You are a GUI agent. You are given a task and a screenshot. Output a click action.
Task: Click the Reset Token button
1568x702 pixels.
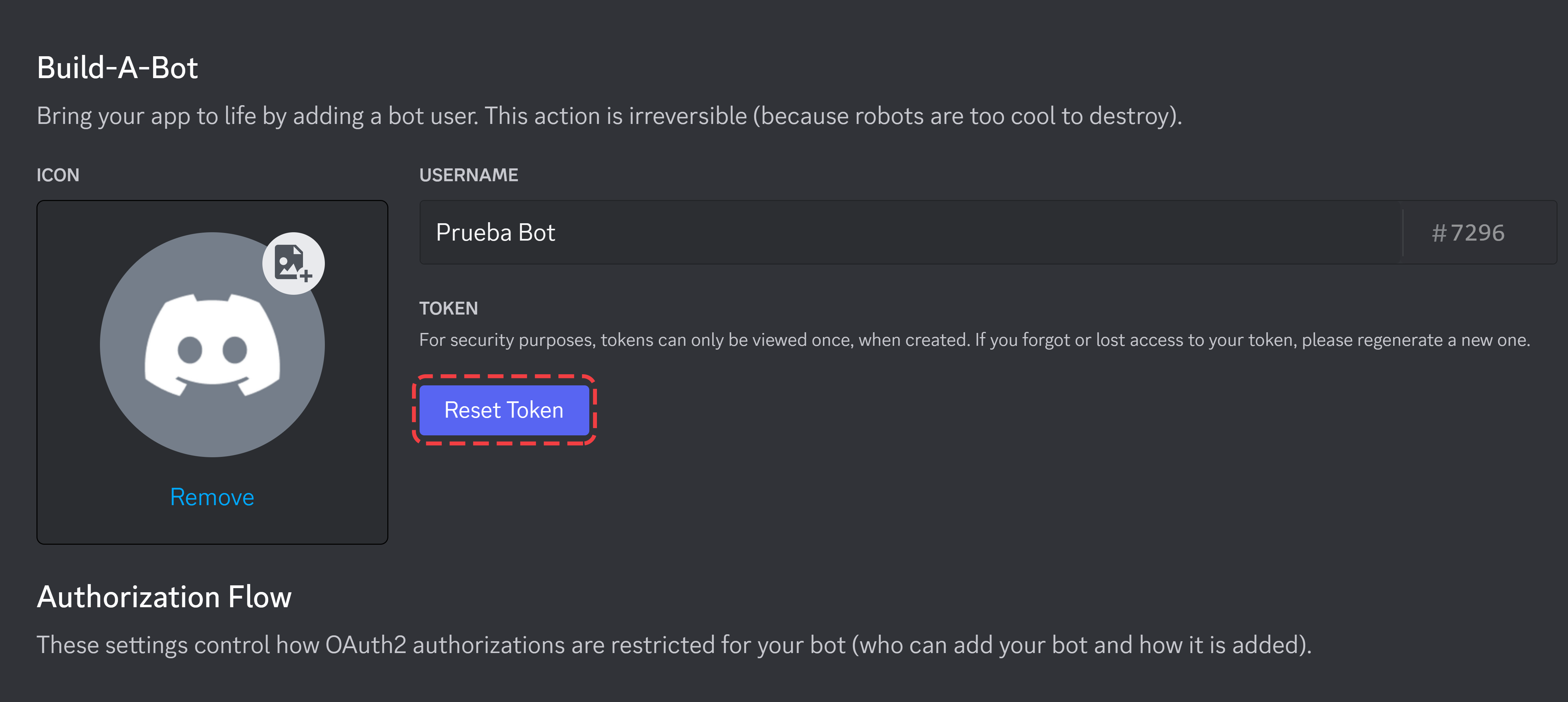tap(504, 410)
